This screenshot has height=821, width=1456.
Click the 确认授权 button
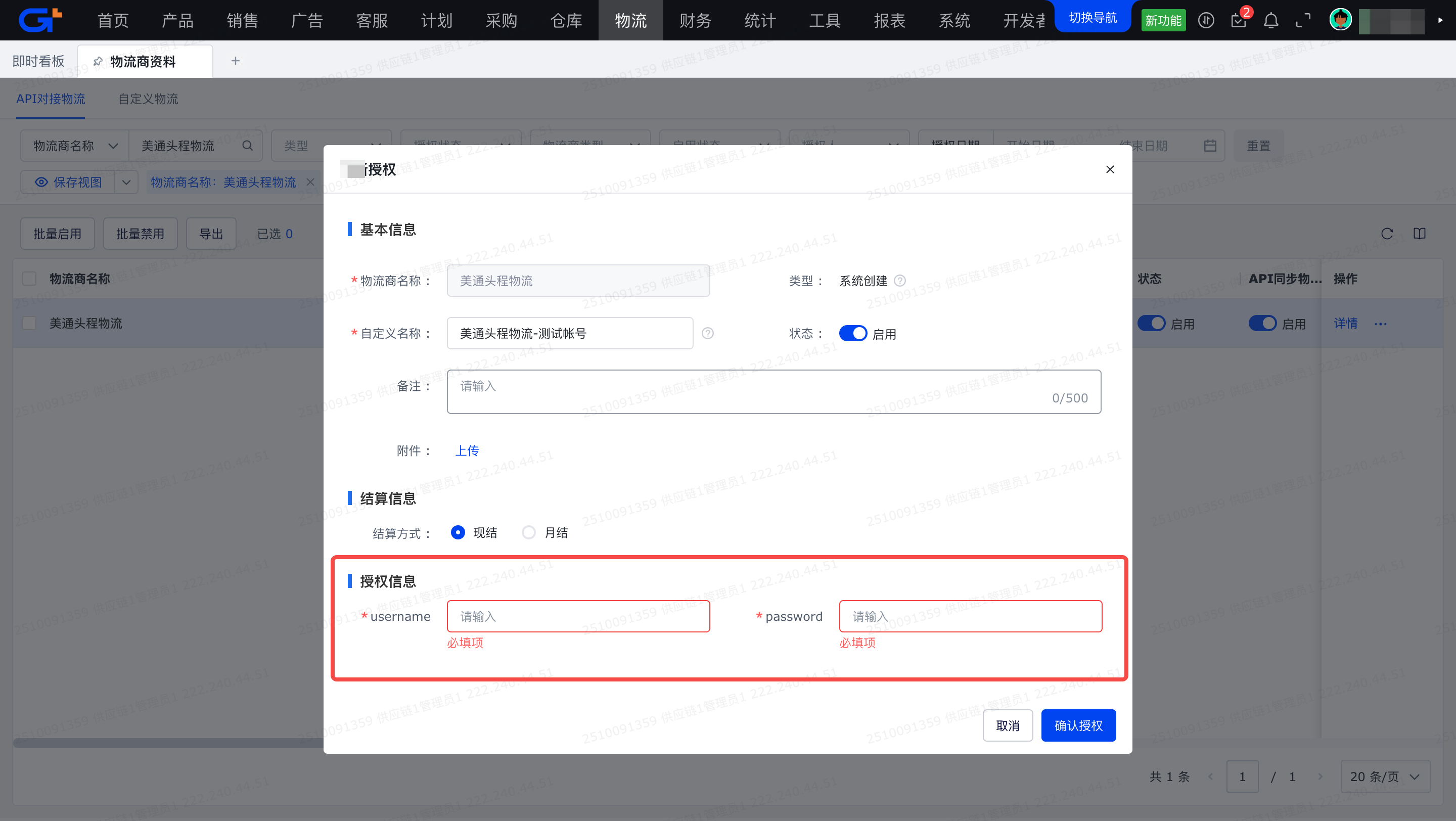pos(1078,725)
